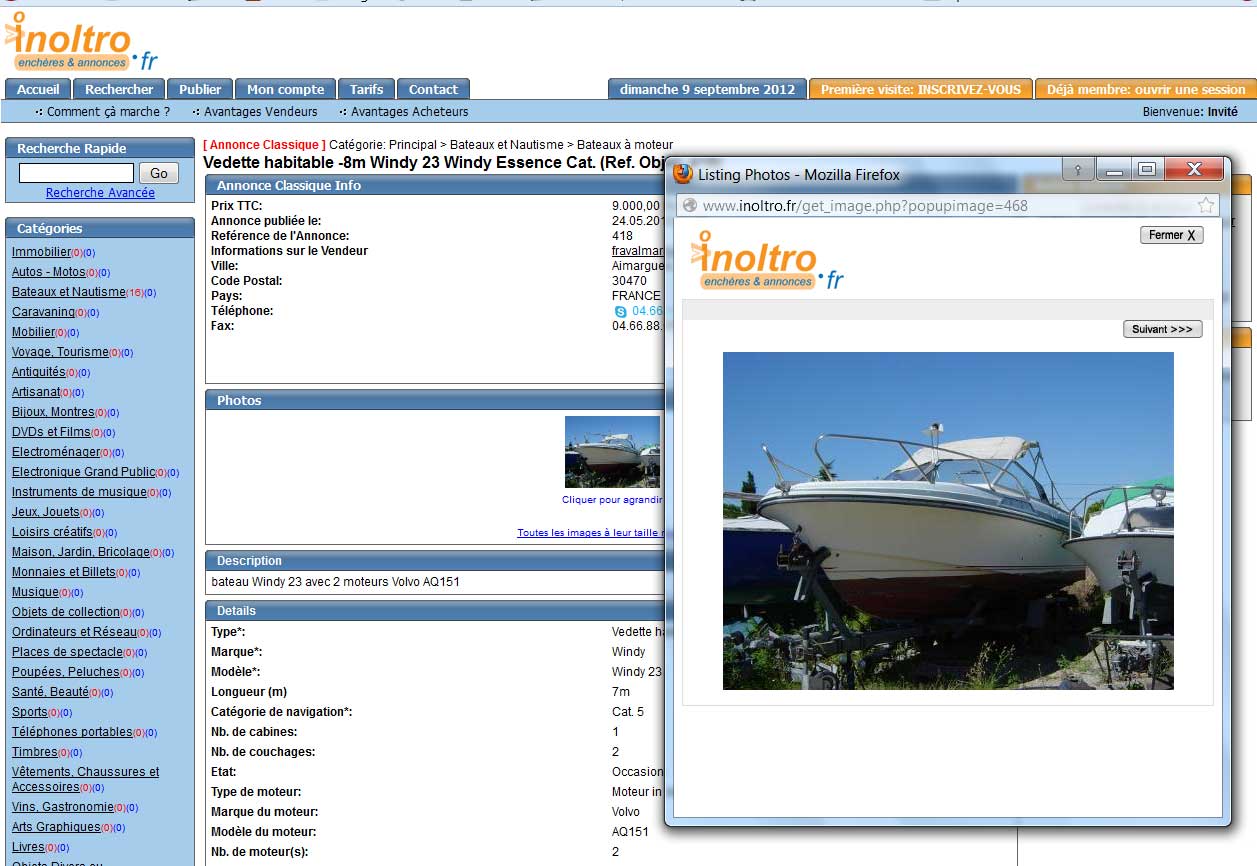1257x866 pixels.
Task: Focus the Recherche Rapide text field
Action: click(x=76, y=173)
